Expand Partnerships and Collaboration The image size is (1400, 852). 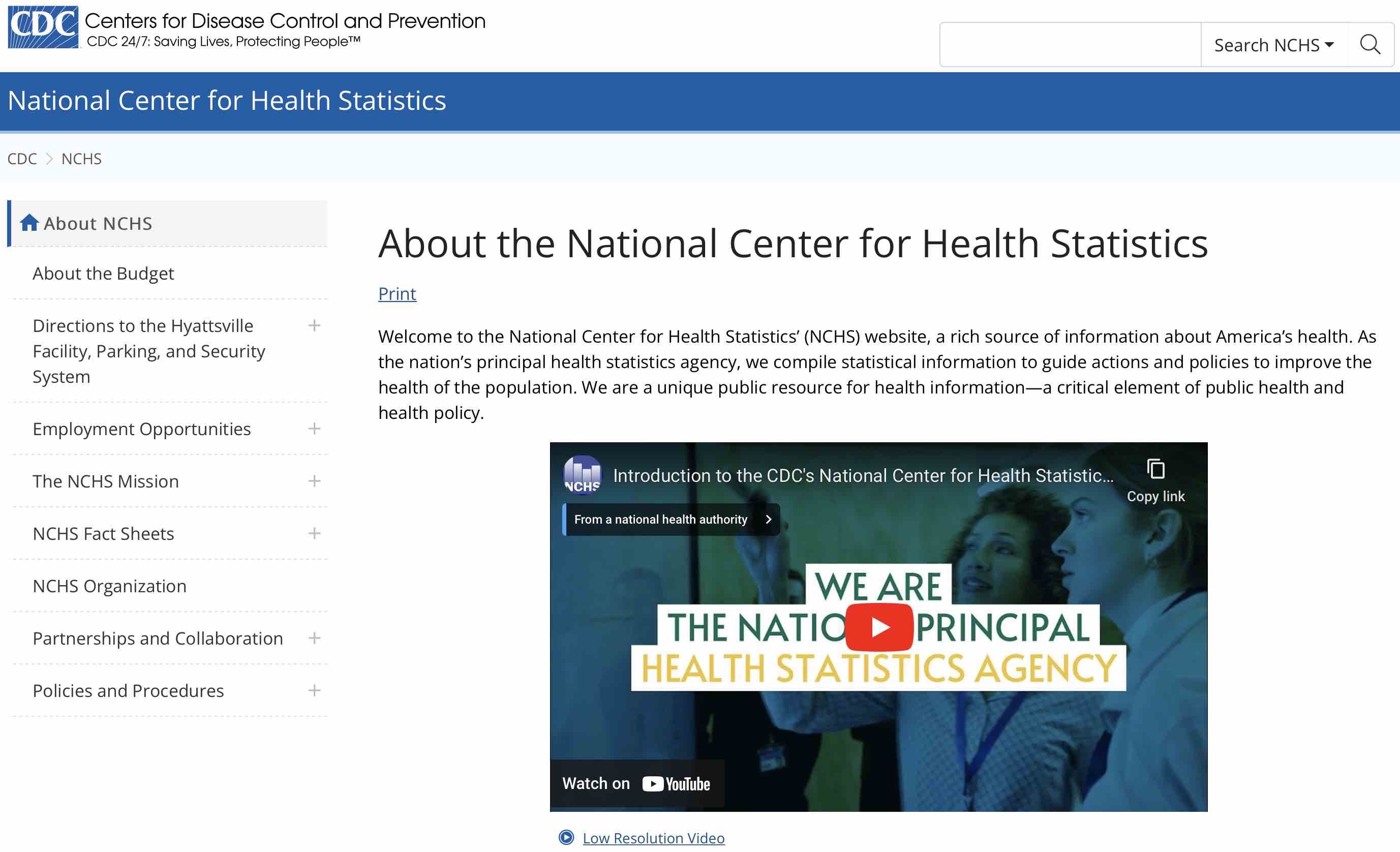coord(314,638)
